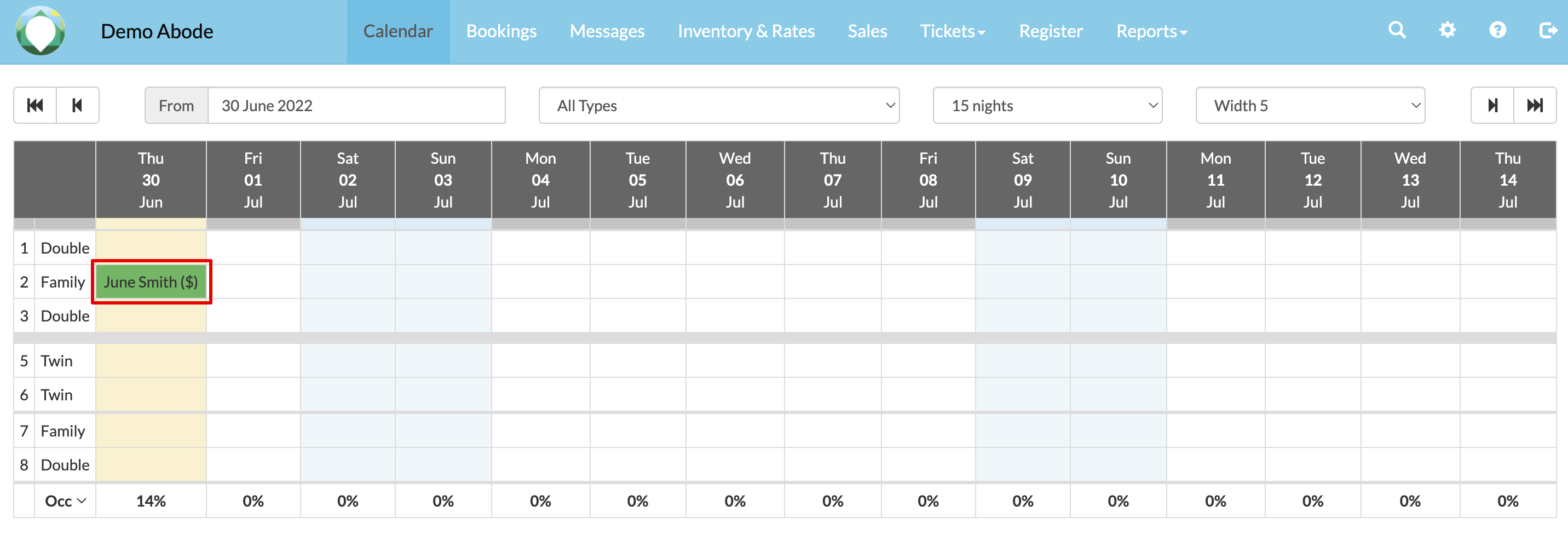
Task: Switch to the Bookings tab
Action: pos(501,31)
